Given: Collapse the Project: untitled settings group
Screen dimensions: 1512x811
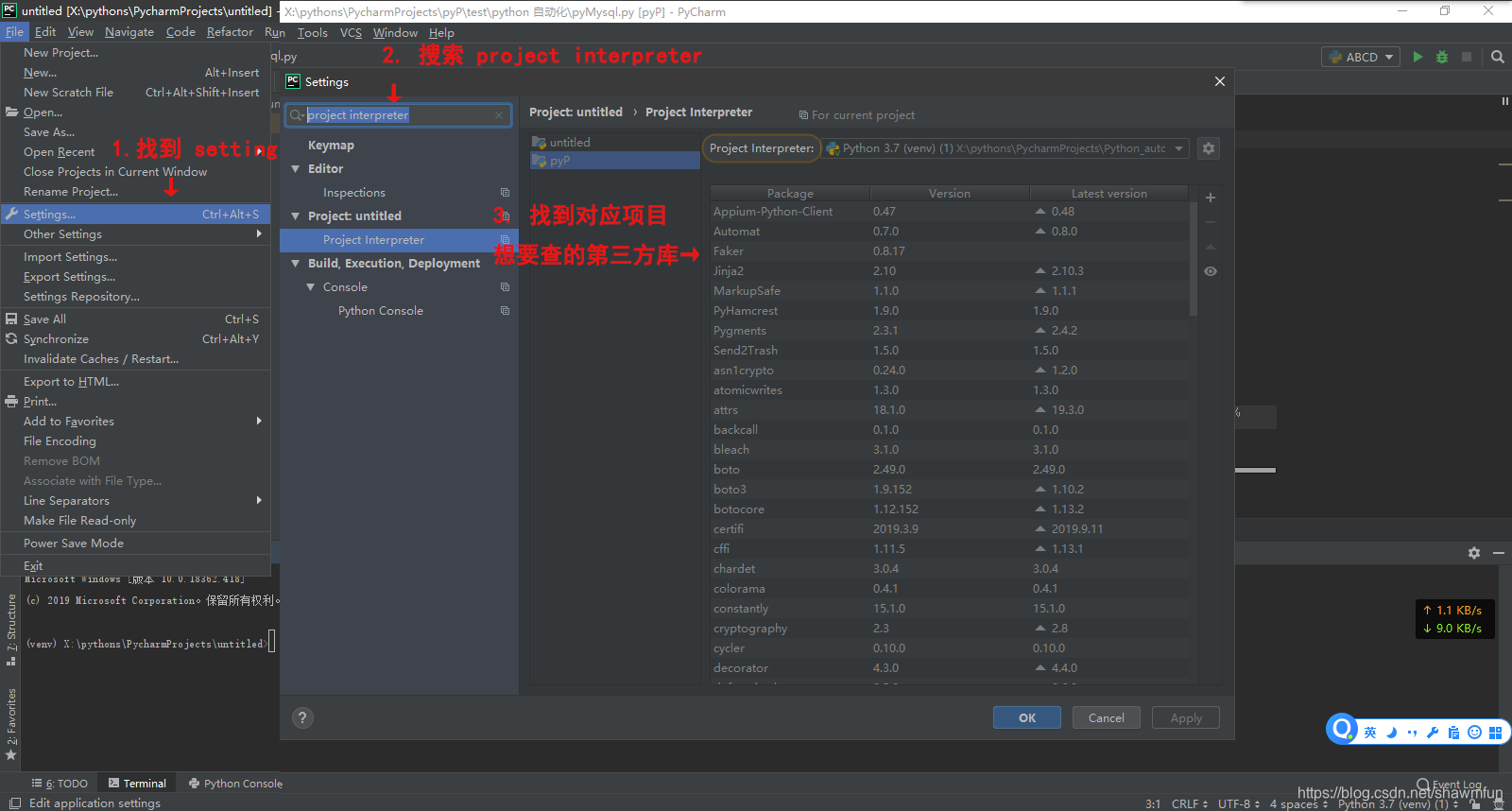Looking at the screenshot, I should (x=296, y=216).
